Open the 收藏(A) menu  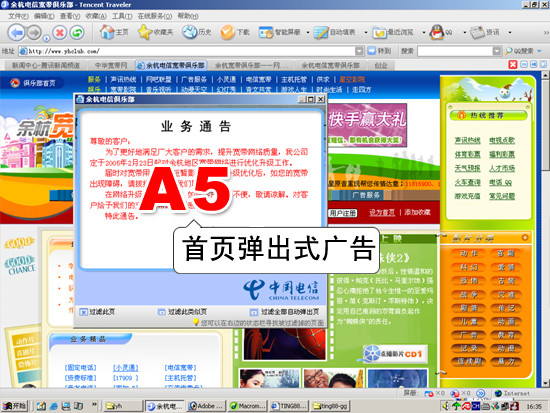pyautogui.click(x=96, y=16)
